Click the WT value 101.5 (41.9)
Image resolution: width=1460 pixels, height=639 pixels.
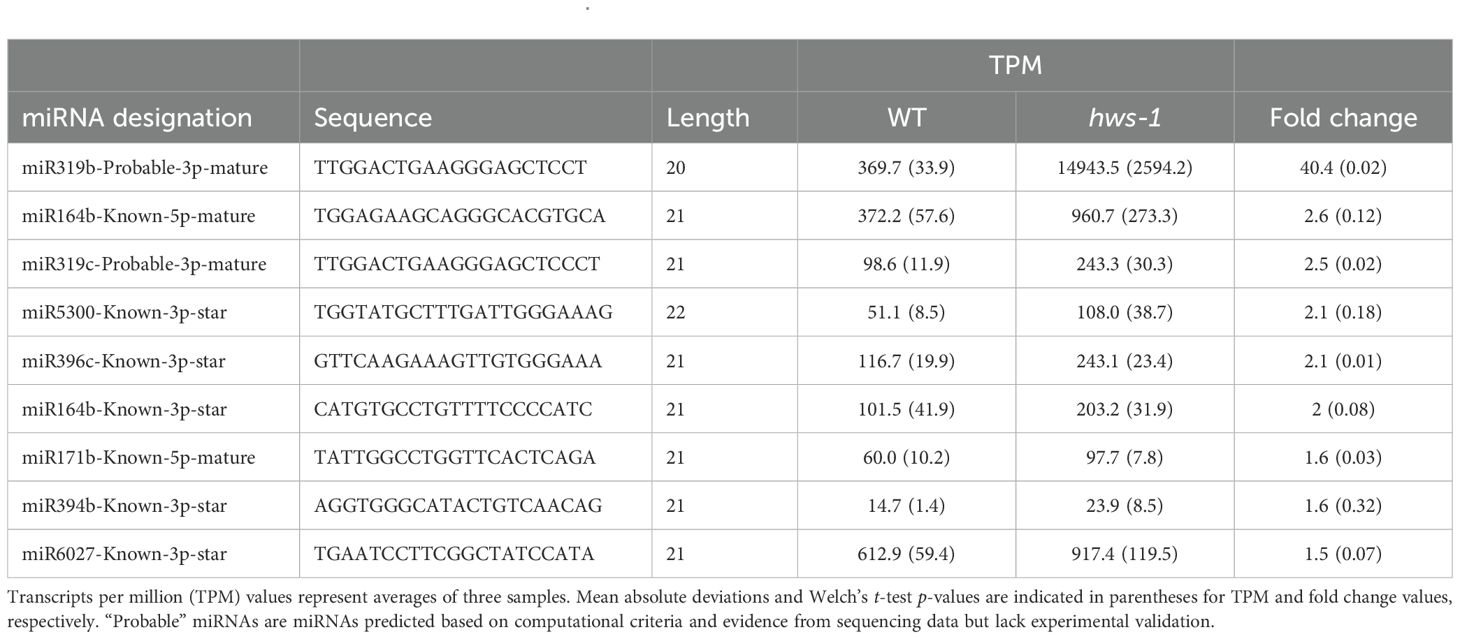pyautogui.click(x=906, y=409)
